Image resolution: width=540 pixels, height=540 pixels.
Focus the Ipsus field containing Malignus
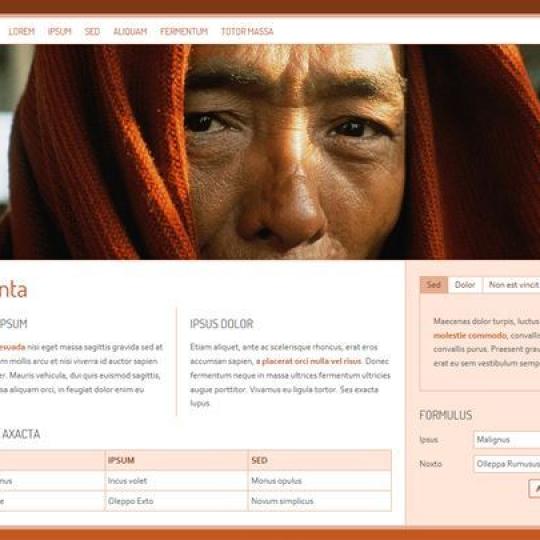click(507, 440)
